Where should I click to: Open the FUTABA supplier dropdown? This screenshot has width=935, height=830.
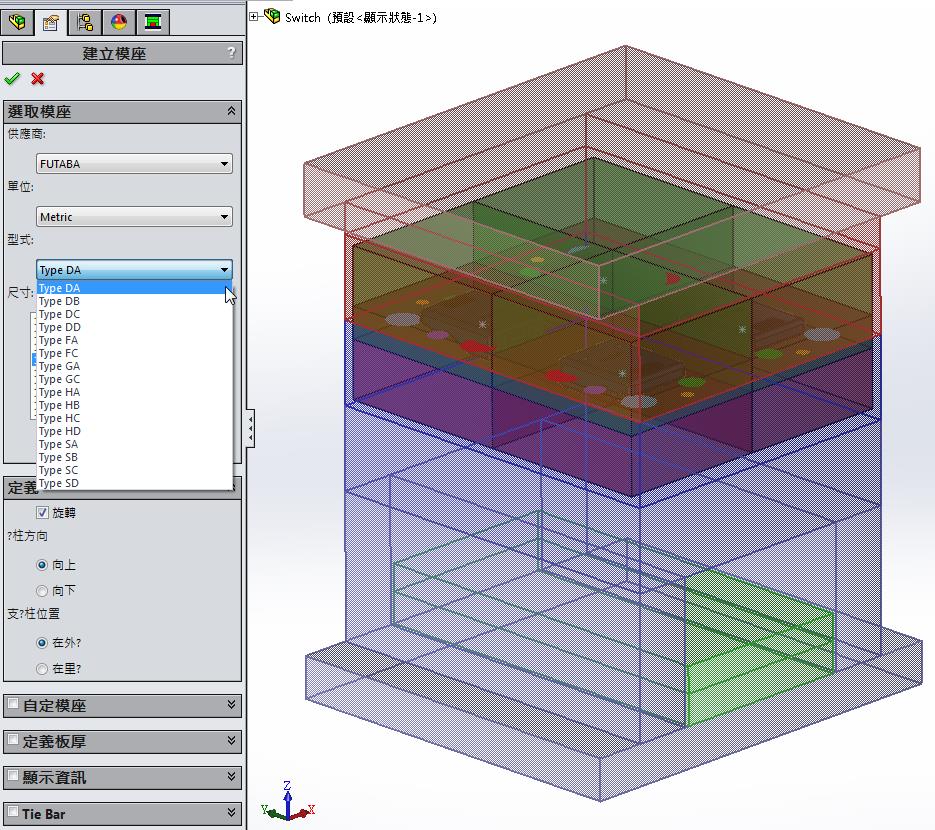tap(134, 164)
